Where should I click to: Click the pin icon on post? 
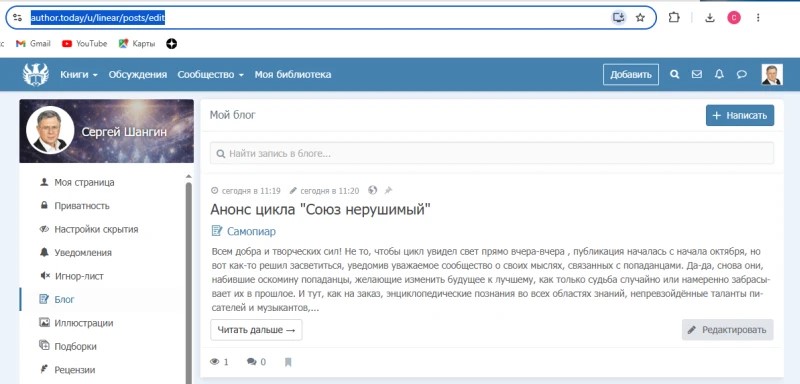pos(388,190)
